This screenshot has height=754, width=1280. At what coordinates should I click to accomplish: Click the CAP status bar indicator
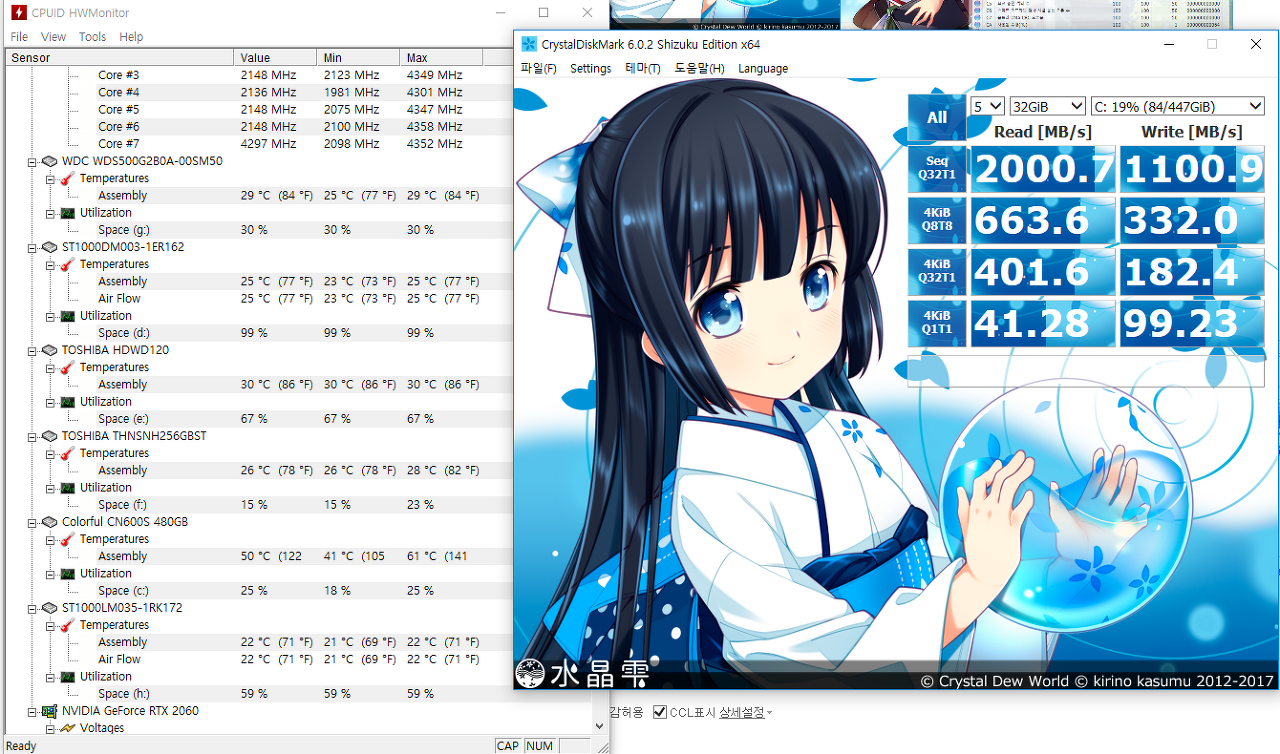point(508,746)
